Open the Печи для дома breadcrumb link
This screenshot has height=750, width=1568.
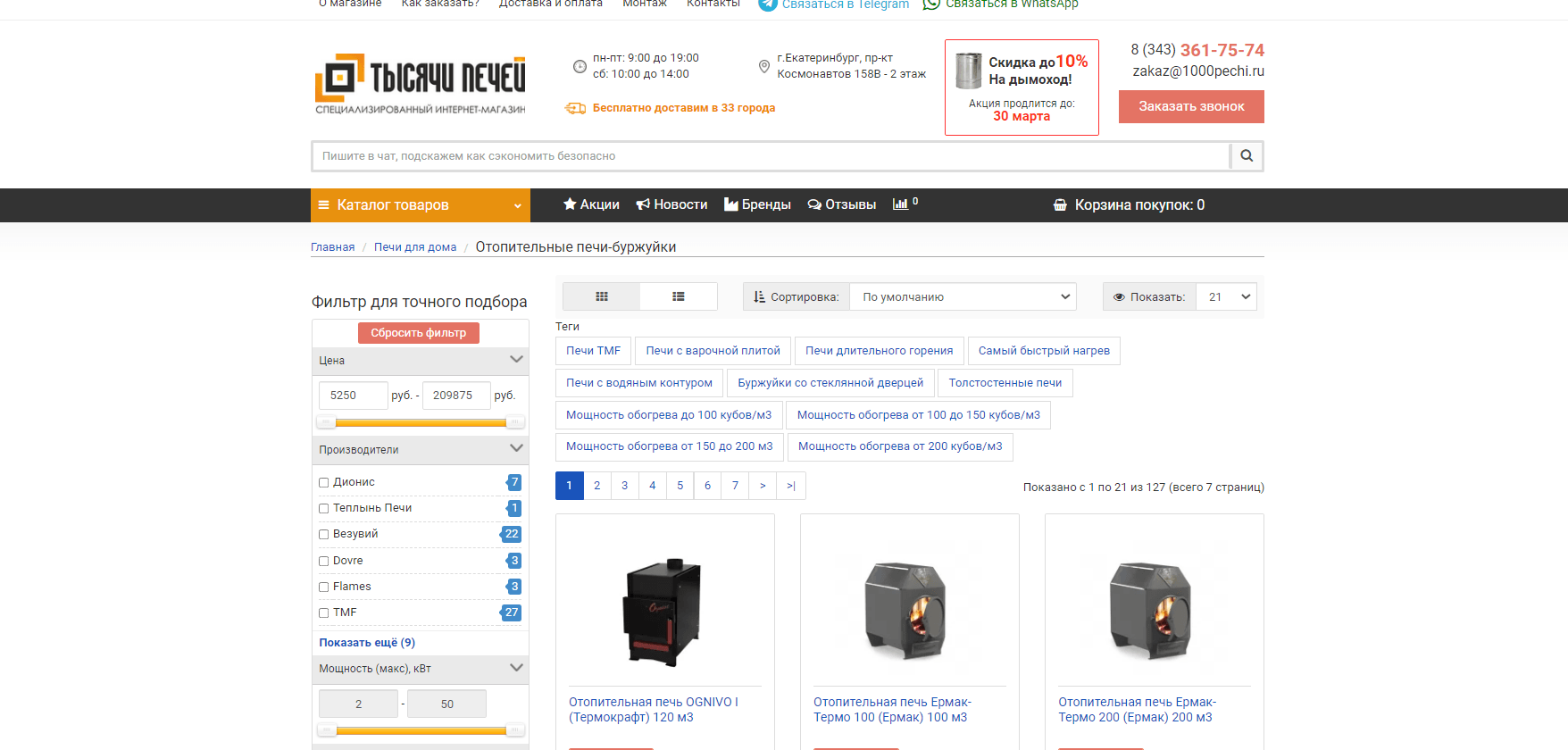point(415,247)
